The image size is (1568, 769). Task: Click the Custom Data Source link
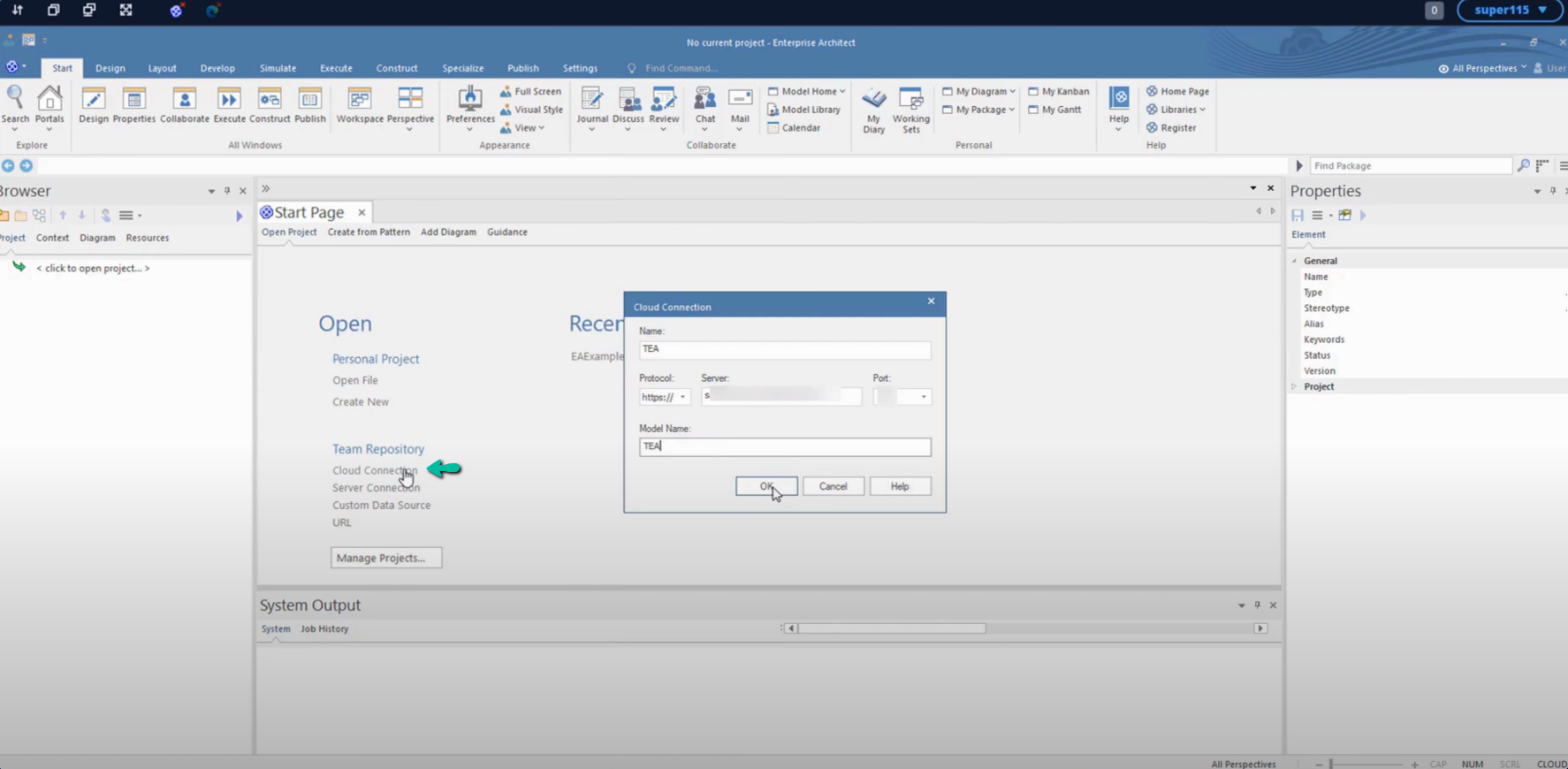click(382, 506)
